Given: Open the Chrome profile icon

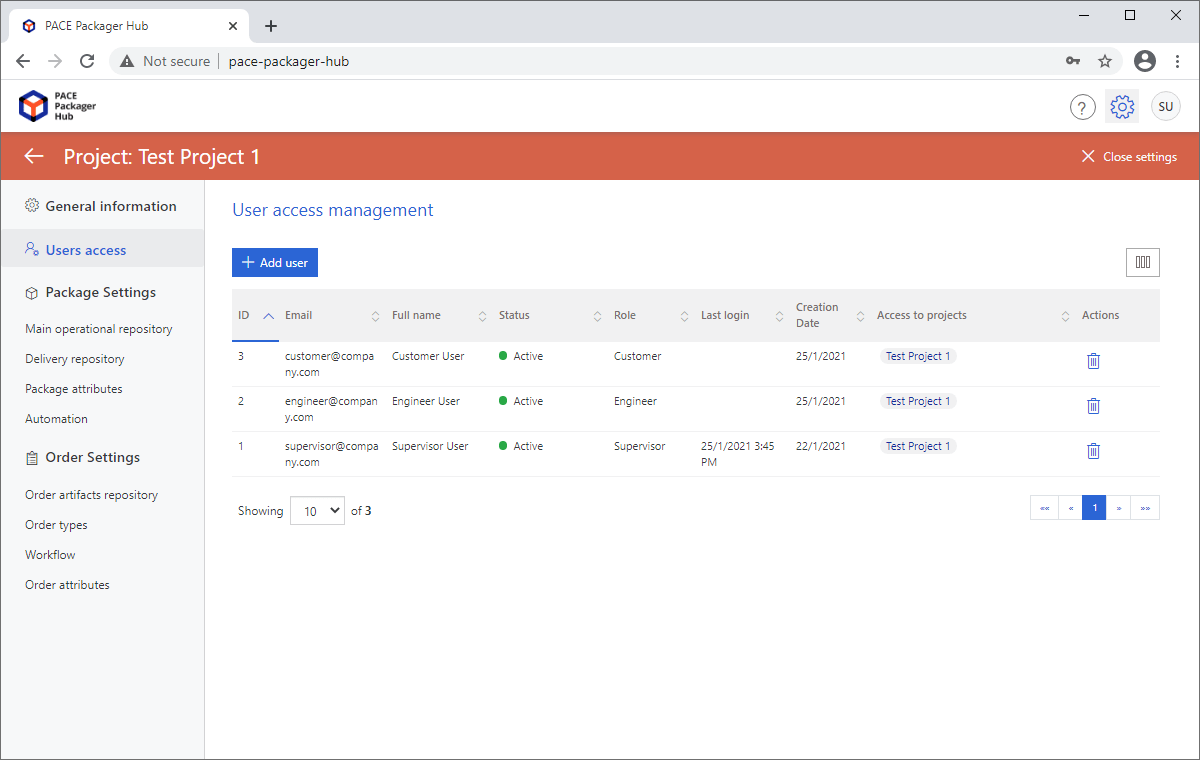Looking at the screenshot, I should pos(1145,61).
